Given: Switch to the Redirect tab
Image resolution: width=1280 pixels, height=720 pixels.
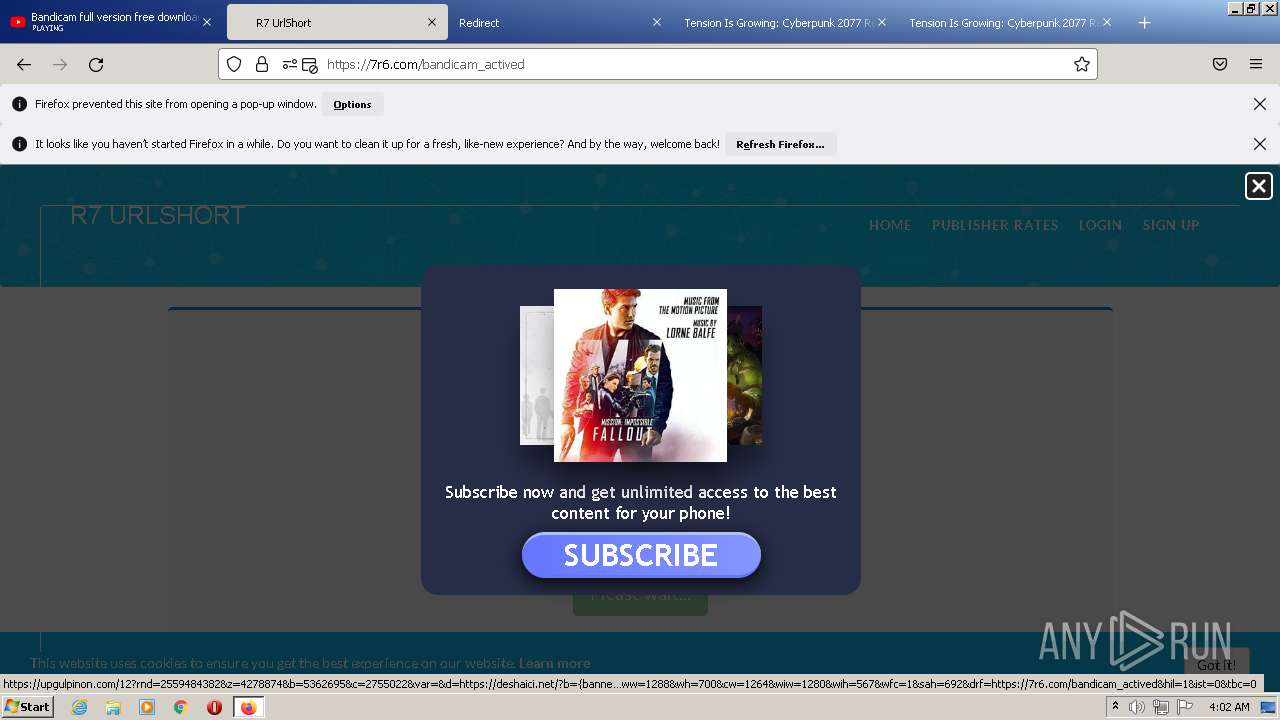Looking at the screenshot, I should point(561,22).
